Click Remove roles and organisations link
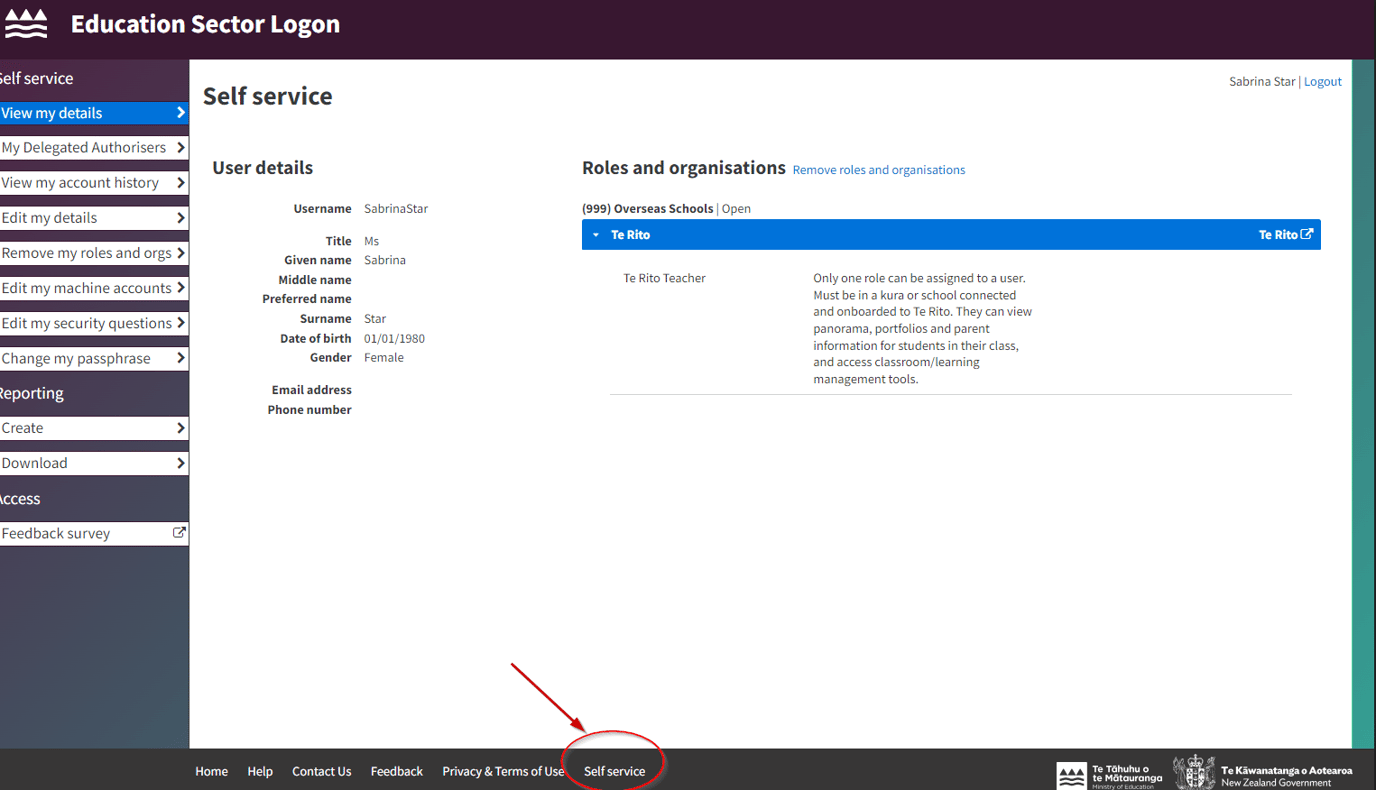The width and height of the screenshot is (1376, 790). point(878,170)
